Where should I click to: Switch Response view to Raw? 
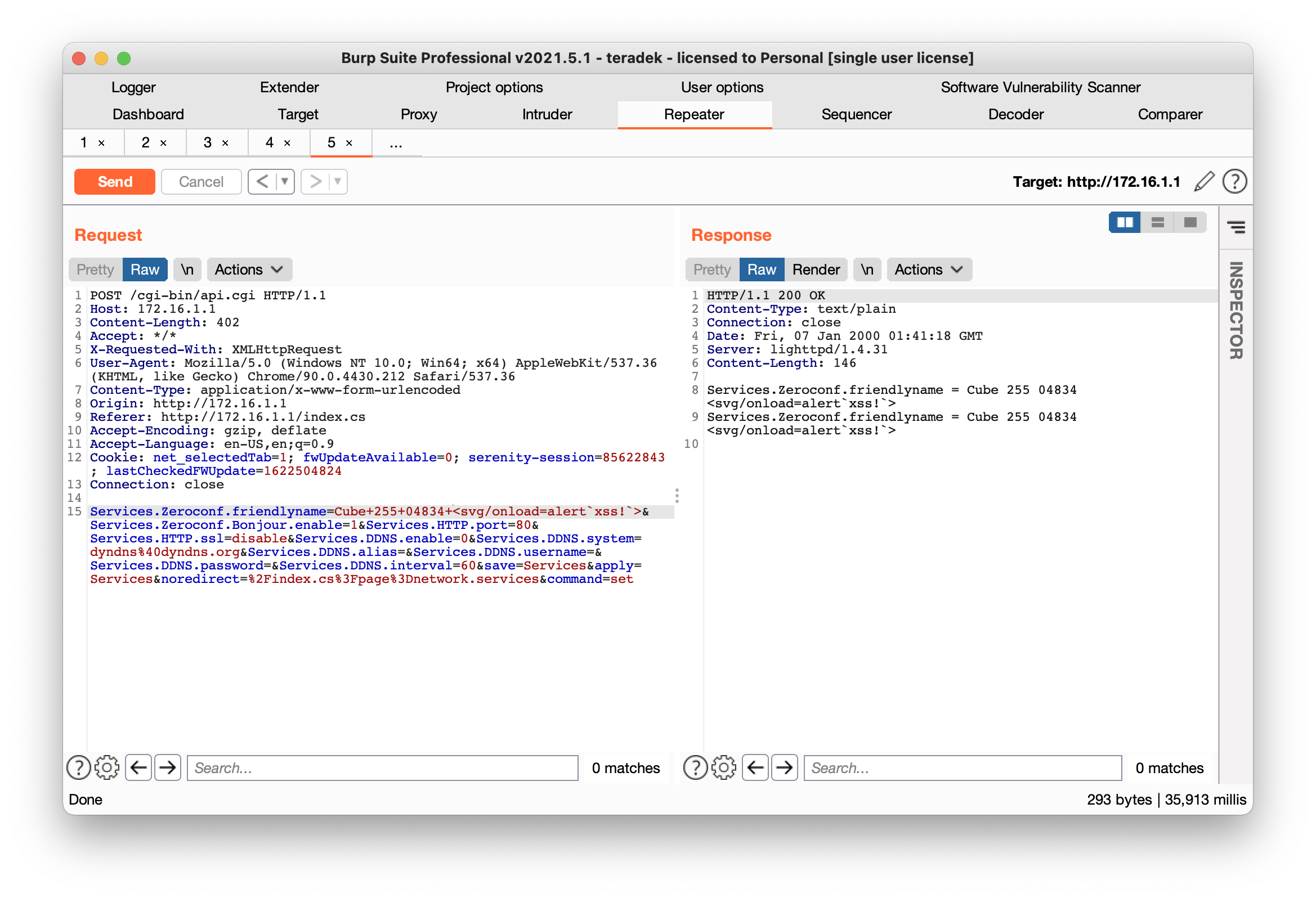point(762,270)
